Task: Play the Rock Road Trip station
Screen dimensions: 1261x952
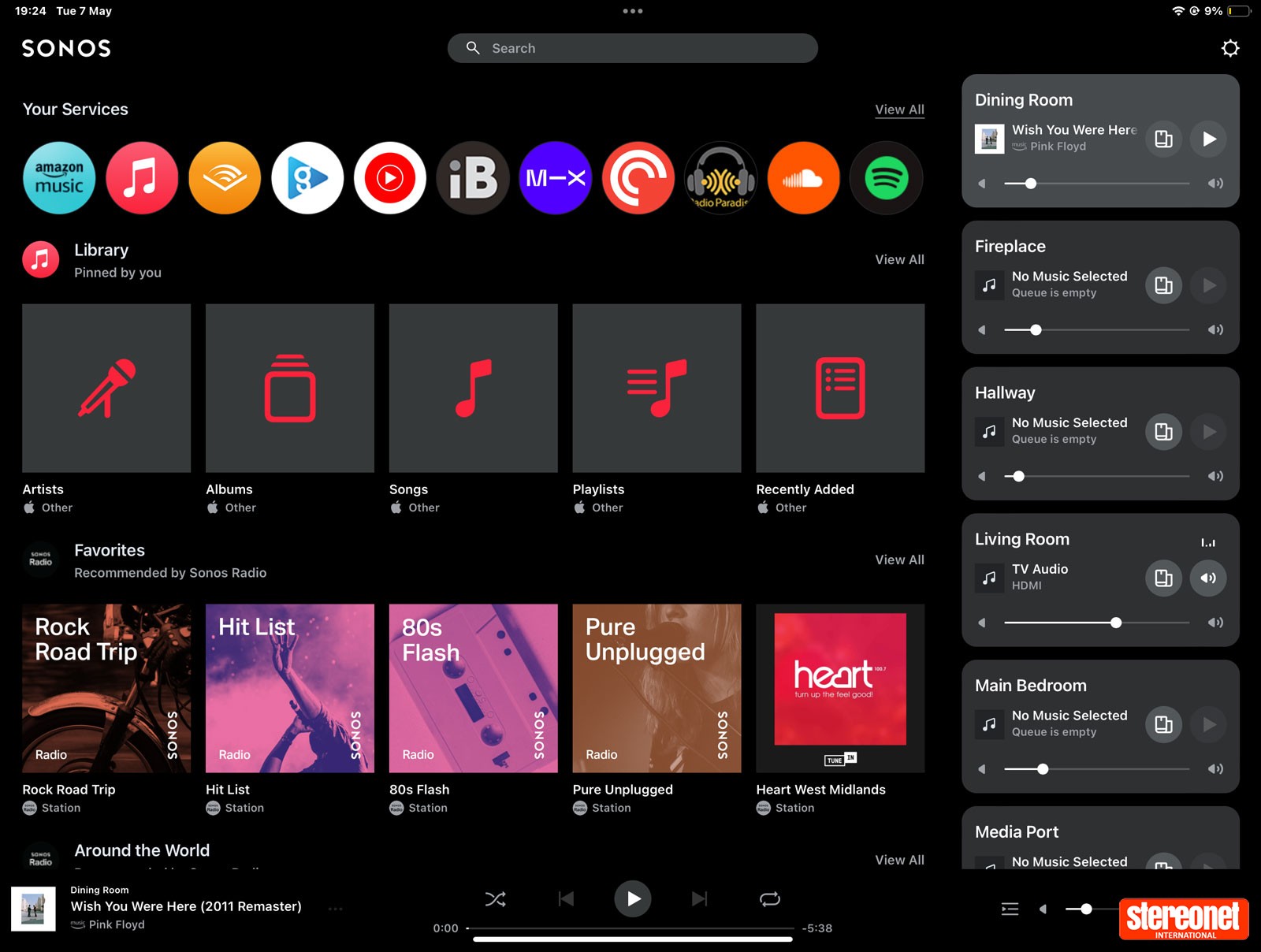Action: click(x=106, y=688)
